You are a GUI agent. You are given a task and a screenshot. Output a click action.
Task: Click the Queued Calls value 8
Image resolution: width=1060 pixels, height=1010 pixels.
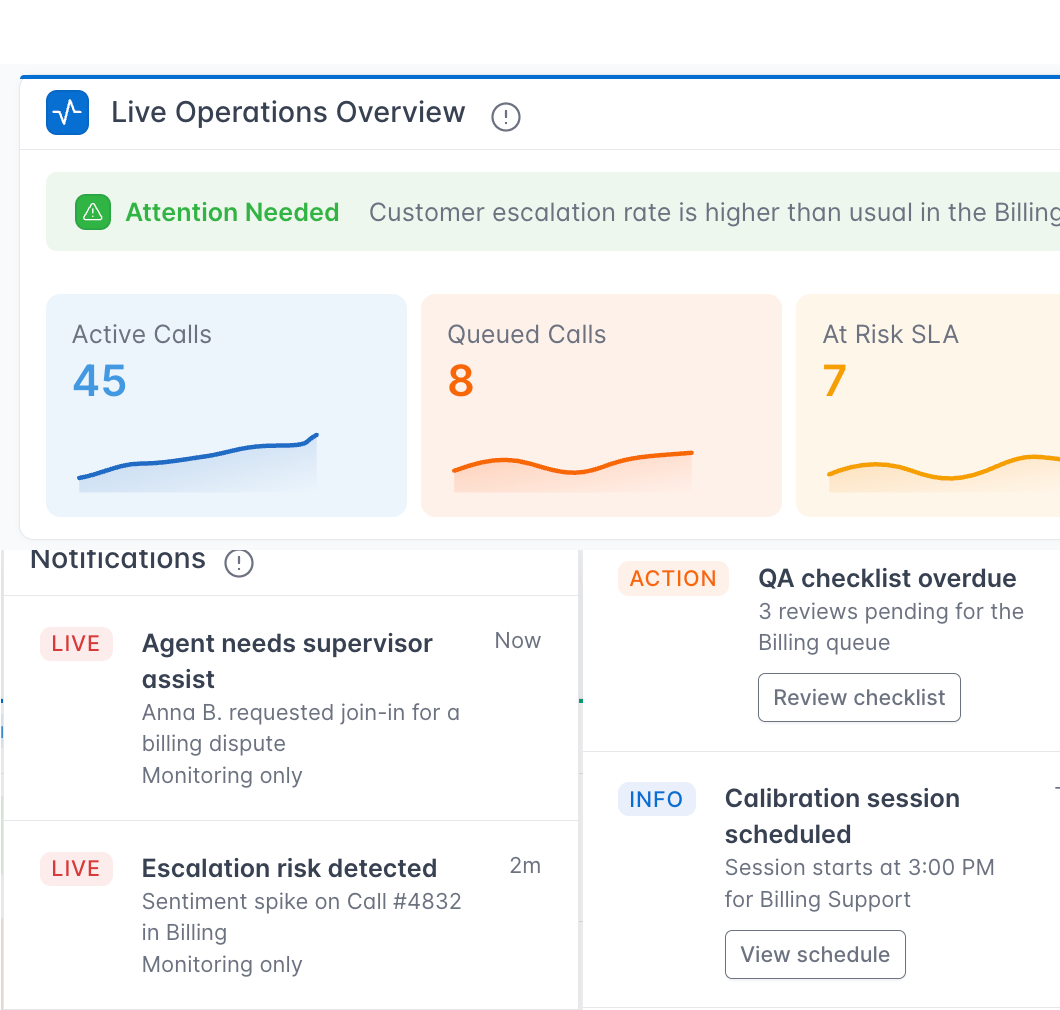461,381
